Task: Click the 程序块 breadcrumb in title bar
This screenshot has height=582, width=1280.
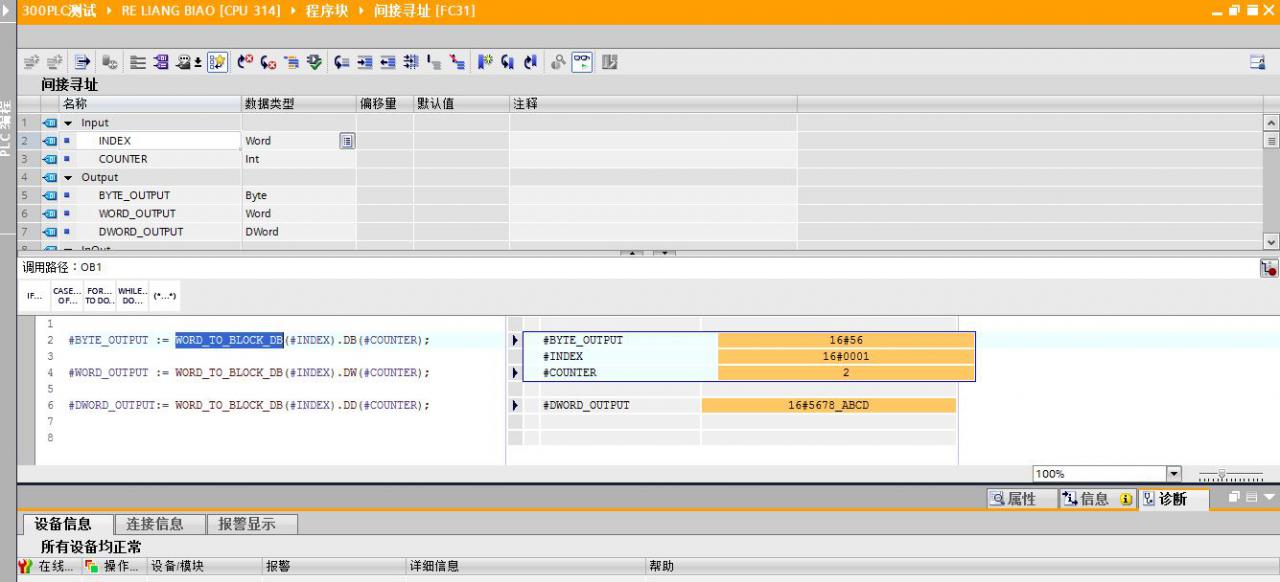Action: tap(327, 11)
